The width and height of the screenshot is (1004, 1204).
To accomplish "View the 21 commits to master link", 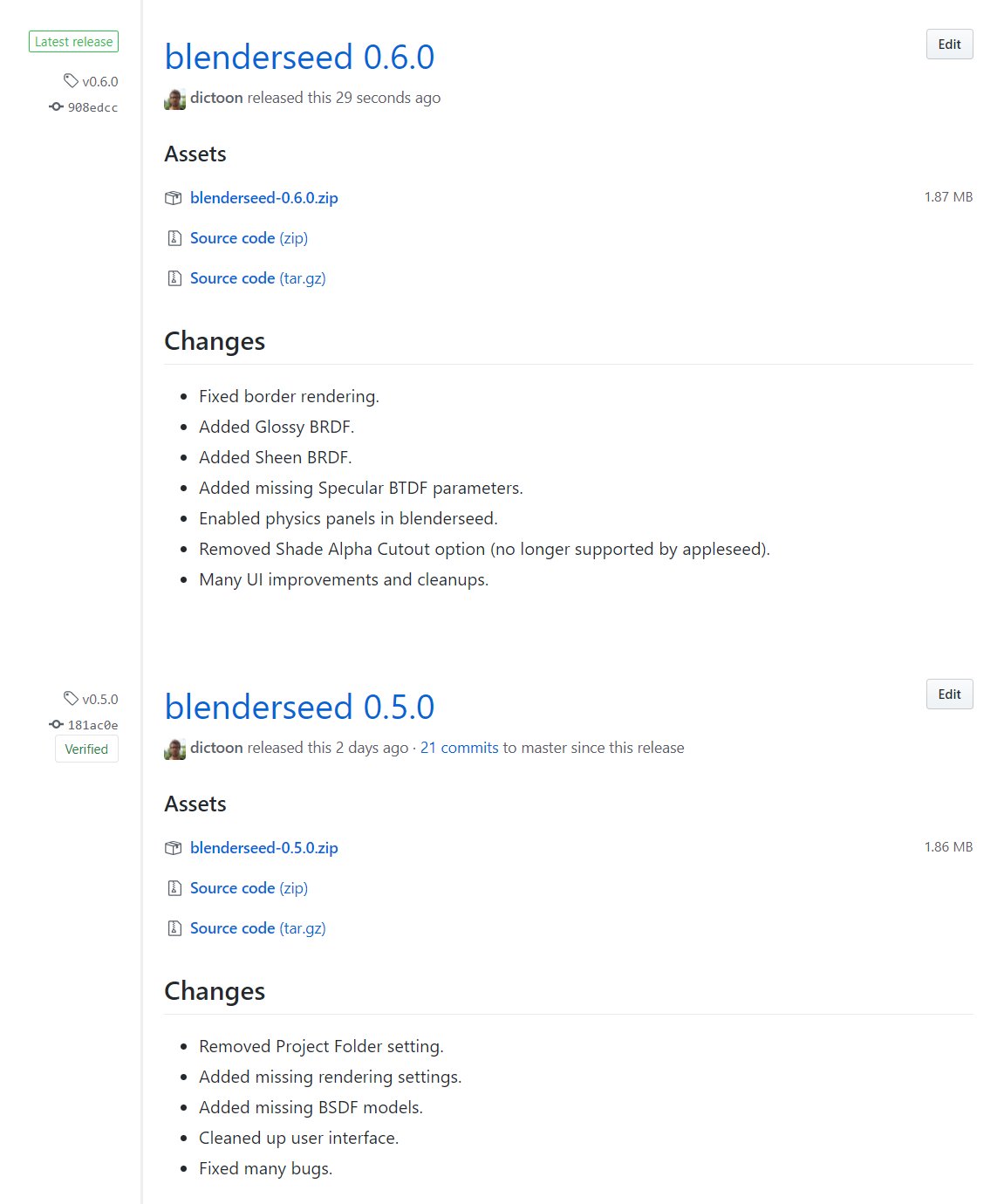I will pos(460,748).
